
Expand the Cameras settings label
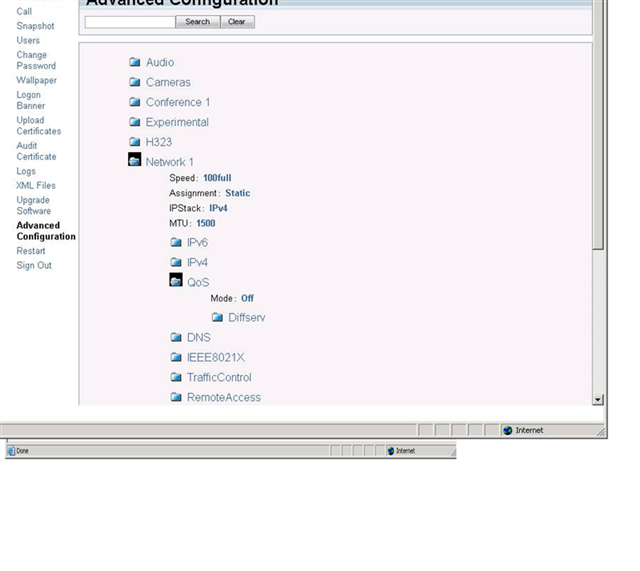pos(168,82)
